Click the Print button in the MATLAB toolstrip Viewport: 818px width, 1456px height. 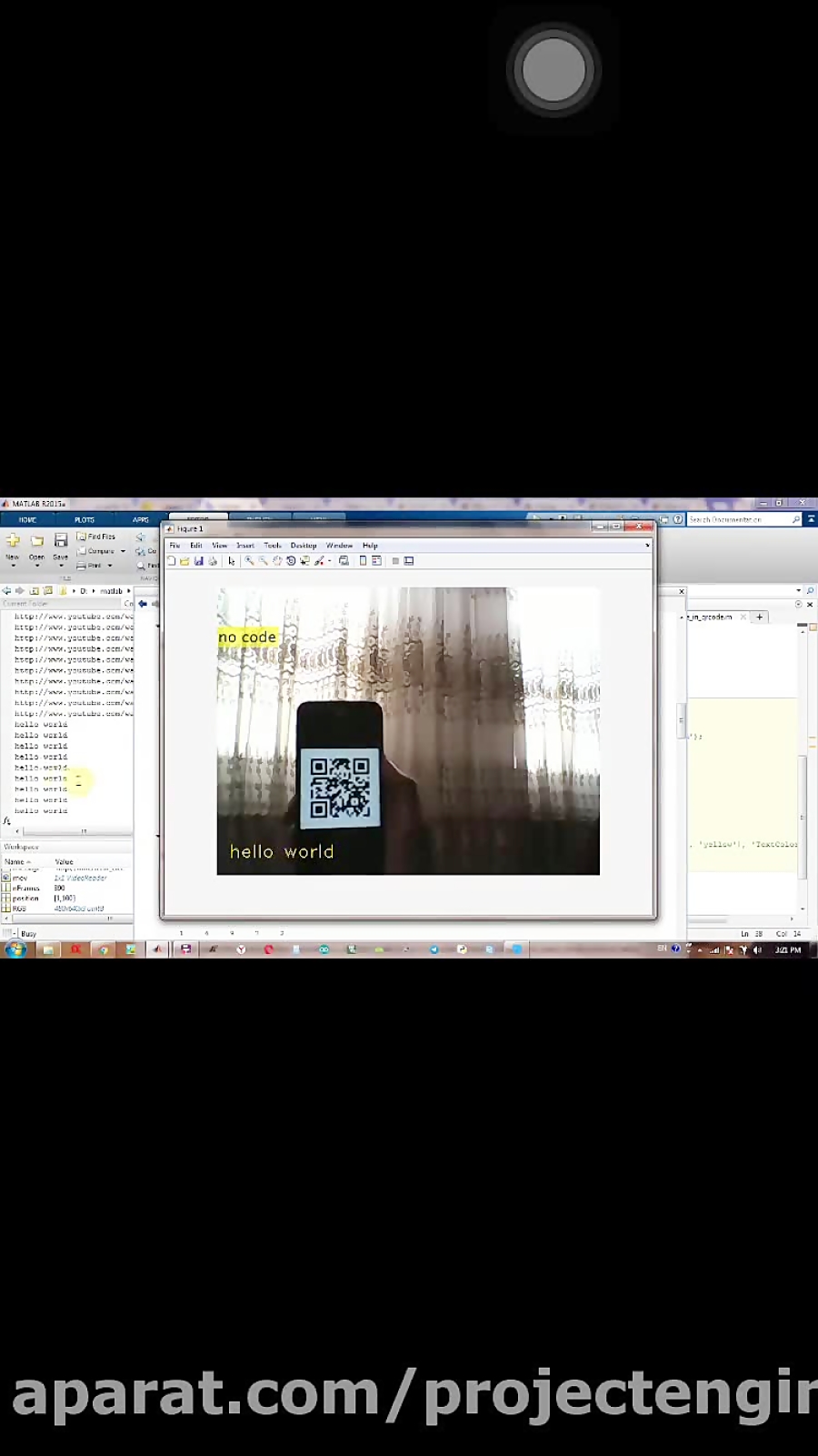[x=90, y=566]
